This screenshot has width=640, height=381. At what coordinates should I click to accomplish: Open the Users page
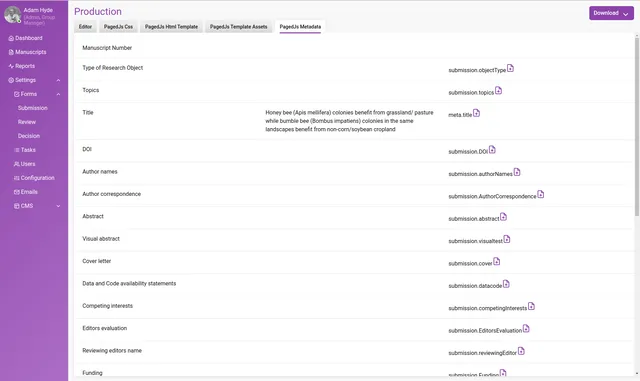pyautogui.click(x=28, y=164)
